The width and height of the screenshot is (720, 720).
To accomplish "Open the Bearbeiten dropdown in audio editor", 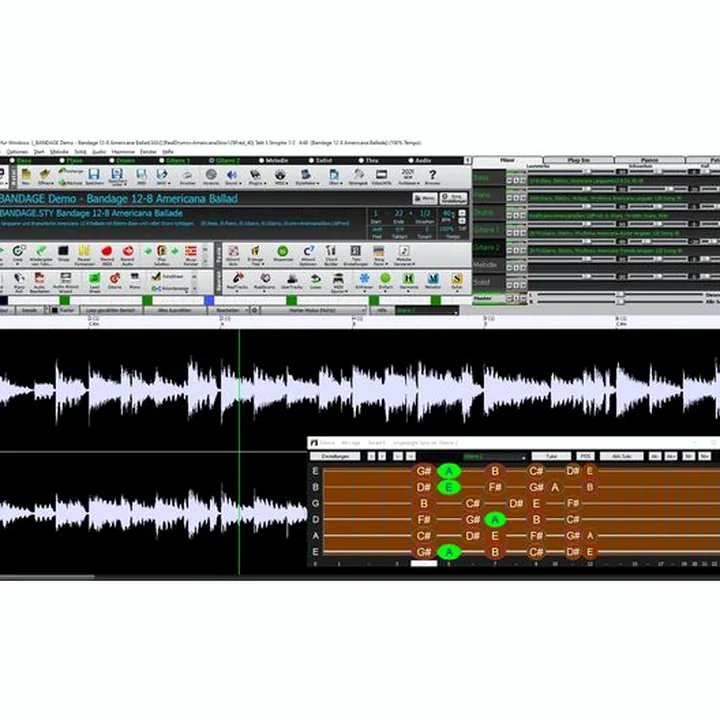I will pos(229,311).
